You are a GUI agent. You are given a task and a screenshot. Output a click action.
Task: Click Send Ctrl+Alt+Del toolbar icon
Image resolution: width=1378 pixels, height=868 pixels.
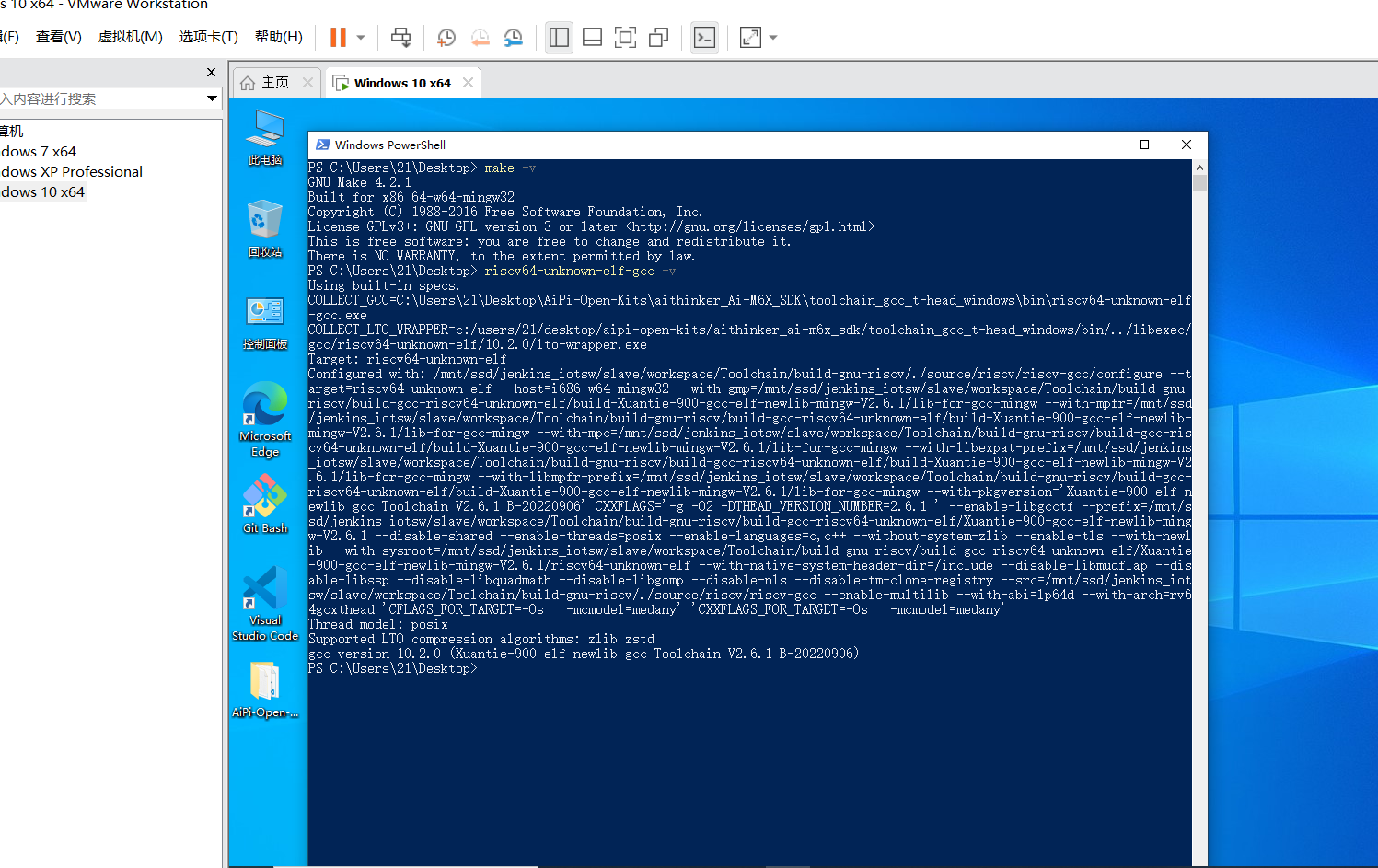tap(401, 38)
